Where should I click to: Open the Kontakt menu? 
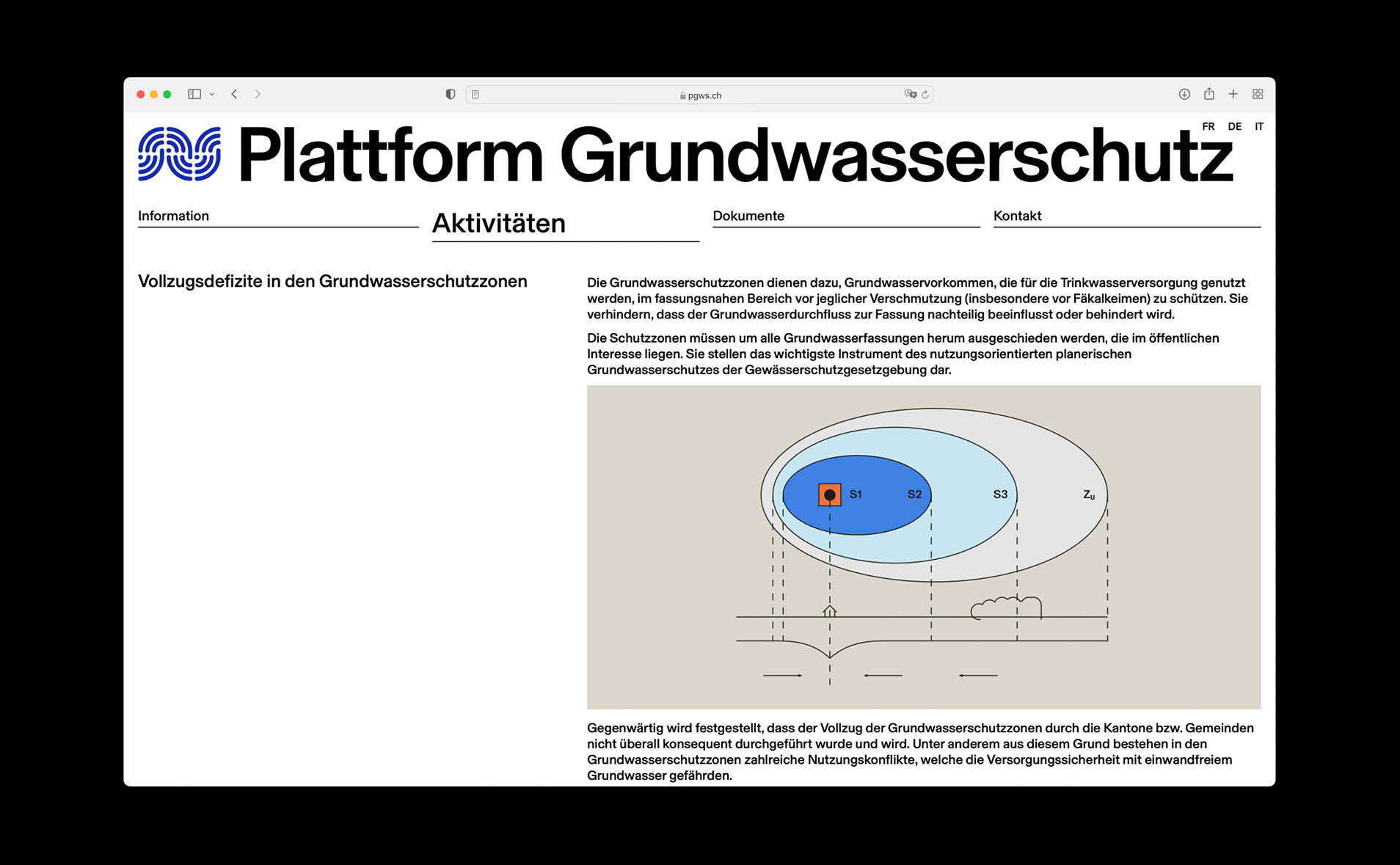click(1127, 216)
